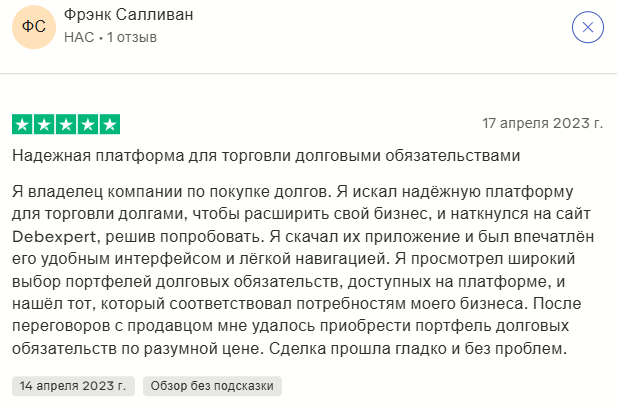Click the date "17 апреля 2023 г."

click(x=543, y=125)
